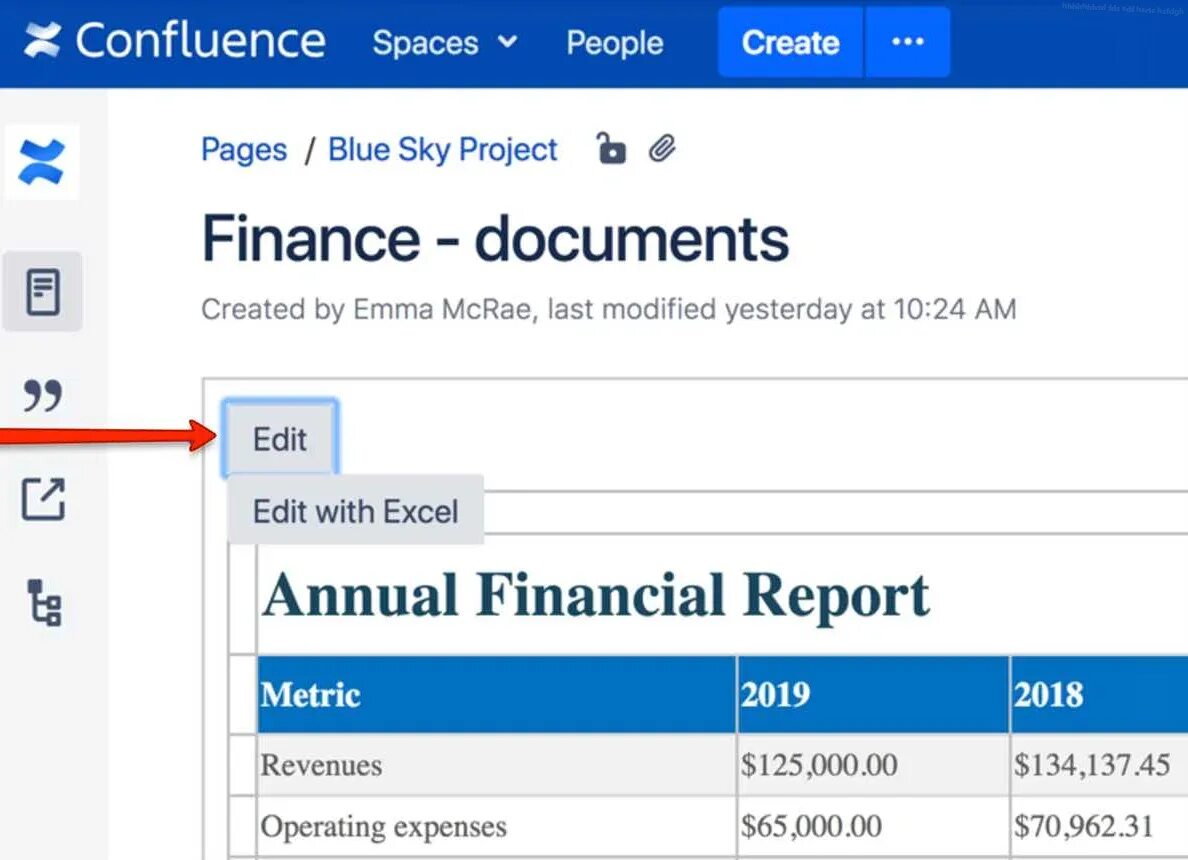Follow the Pages breadcrumb link
The image size is (1188, 860).
point(244,149)
